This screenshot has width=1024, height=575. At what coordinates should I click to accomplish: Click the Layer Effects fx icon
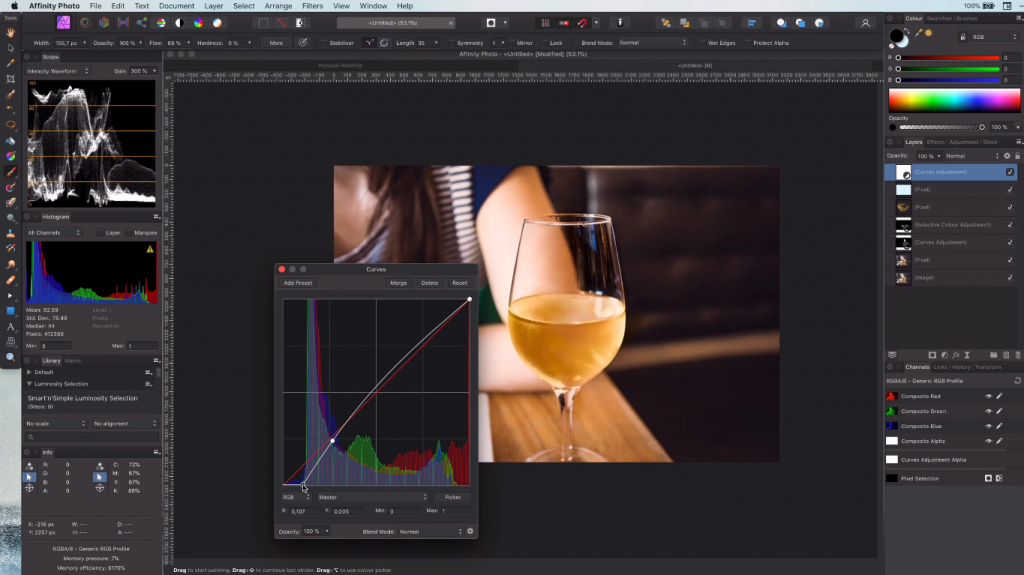956,355
